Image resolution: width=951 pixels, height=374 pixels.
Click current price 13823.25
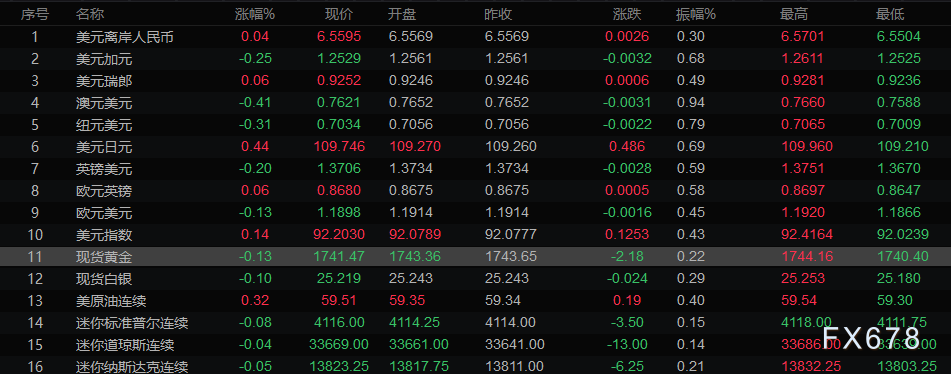(338, 366)
